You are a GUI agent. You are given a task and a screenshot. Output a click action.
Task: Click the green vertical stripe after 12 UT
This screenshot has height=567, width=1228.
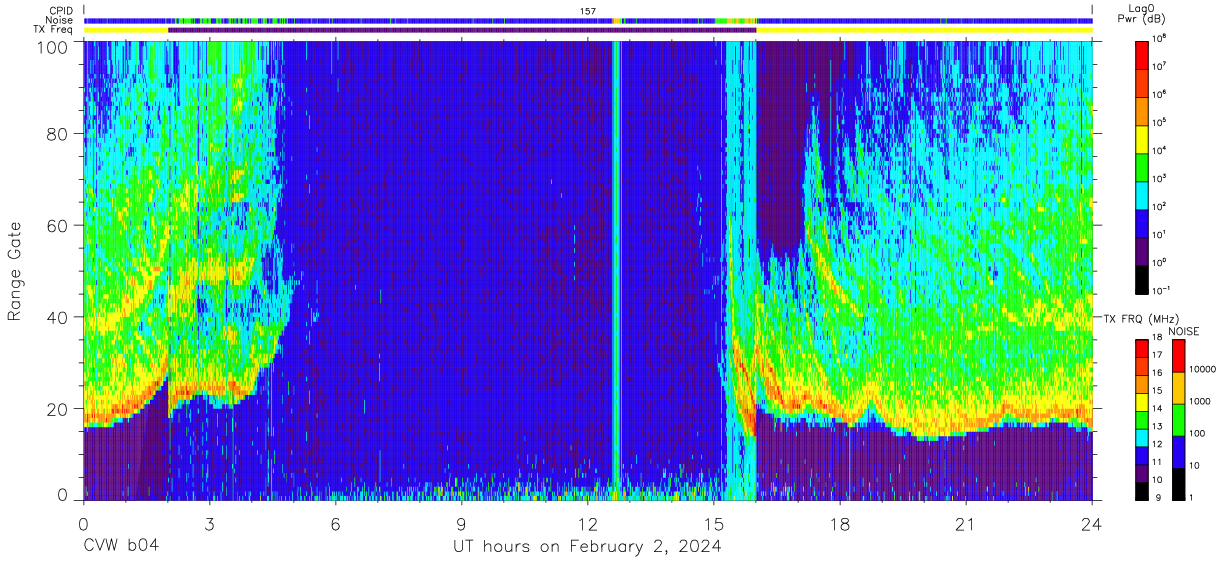tap(616, 270)
